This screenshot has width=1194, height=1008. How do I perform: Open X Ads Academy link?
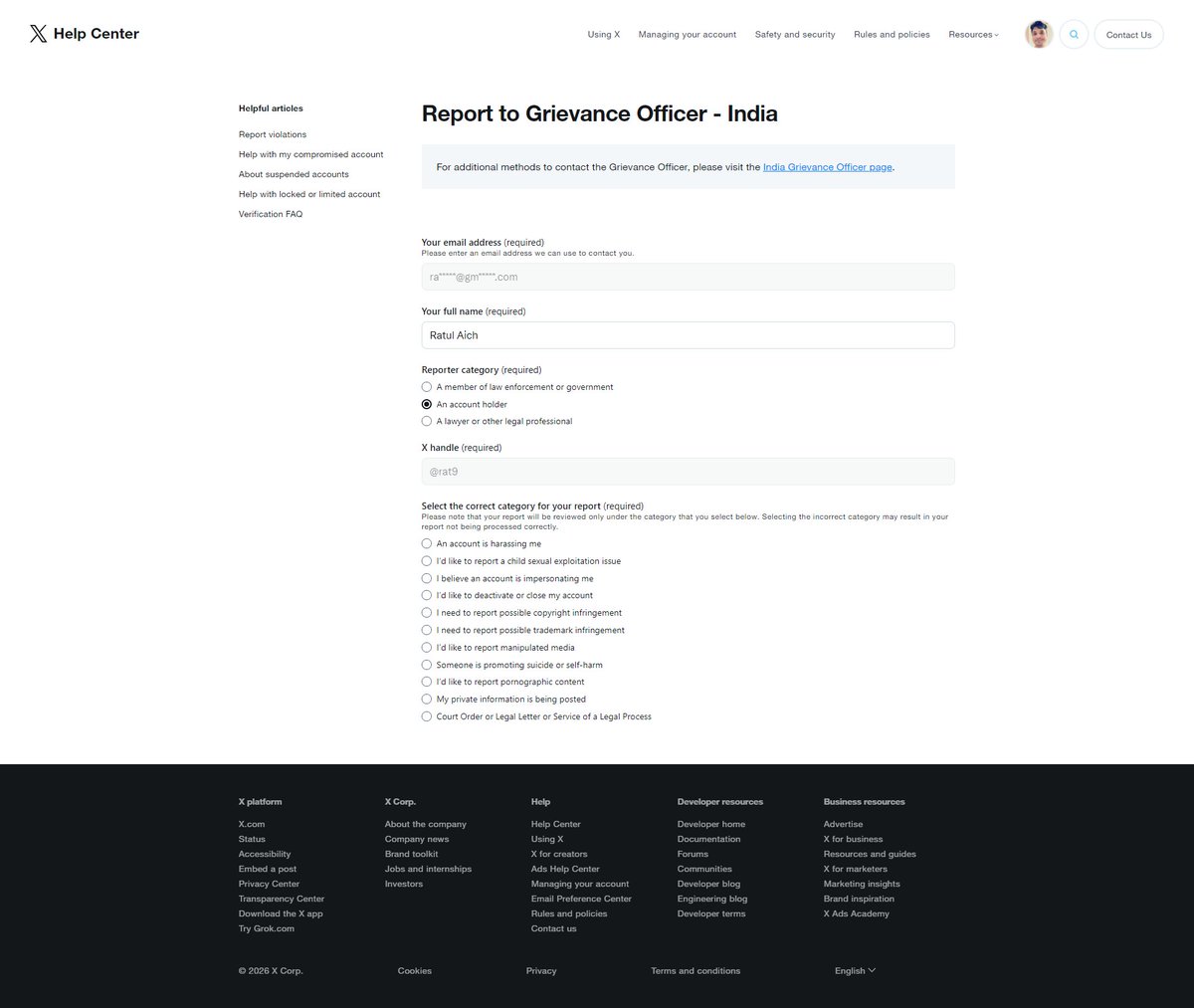coord(857,913)
